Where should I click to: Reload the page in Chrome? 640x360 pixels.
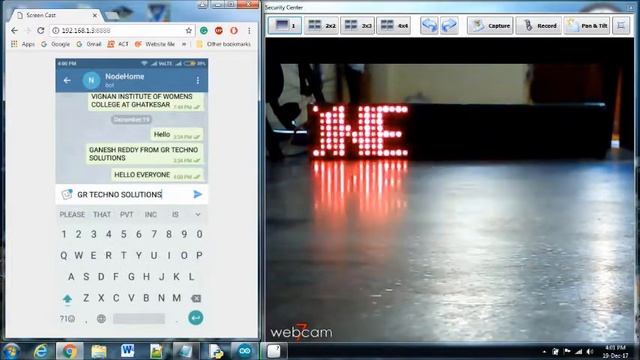[x=40, y=31]
